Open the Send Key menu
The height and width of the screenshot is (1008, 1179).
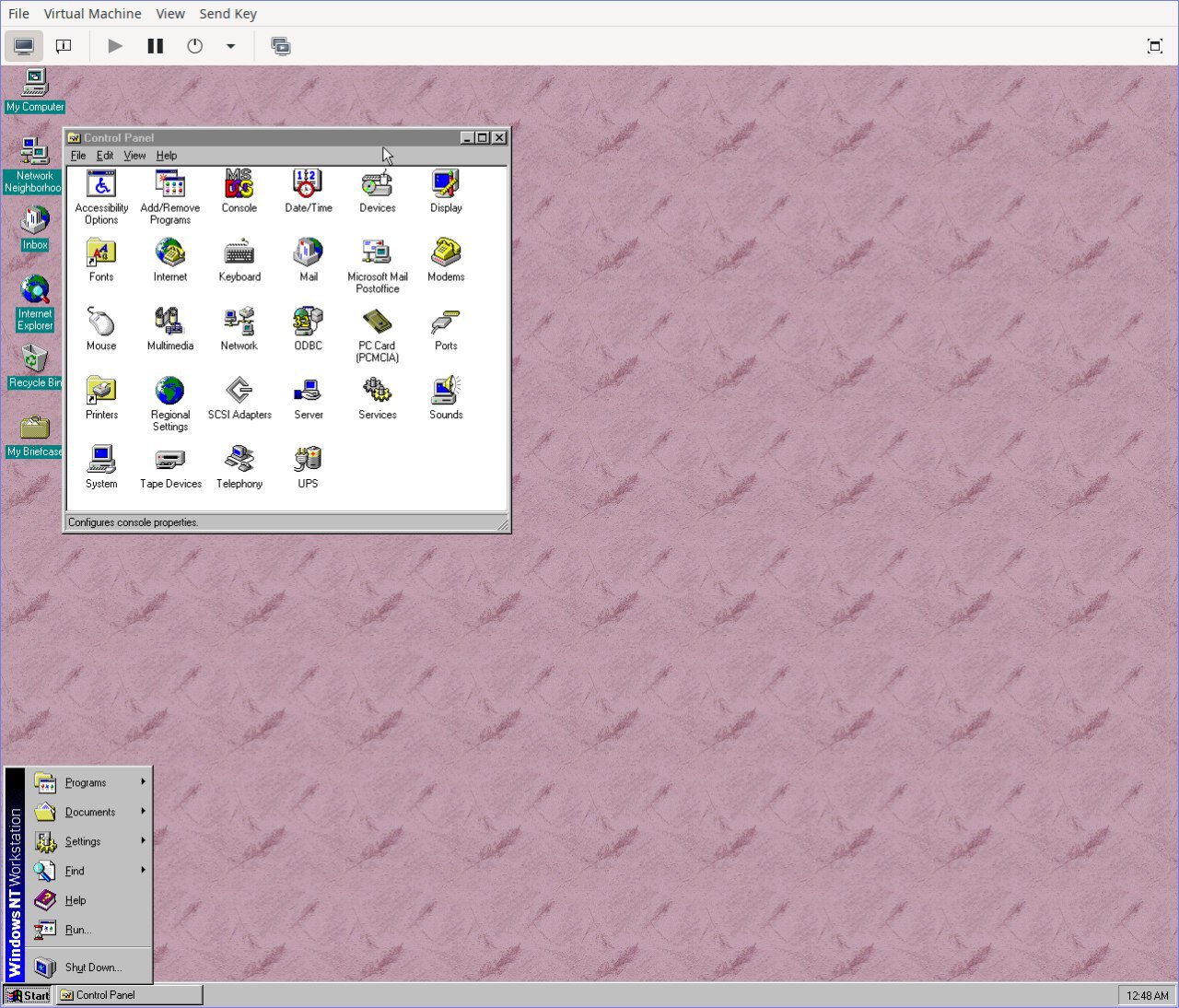228,14
